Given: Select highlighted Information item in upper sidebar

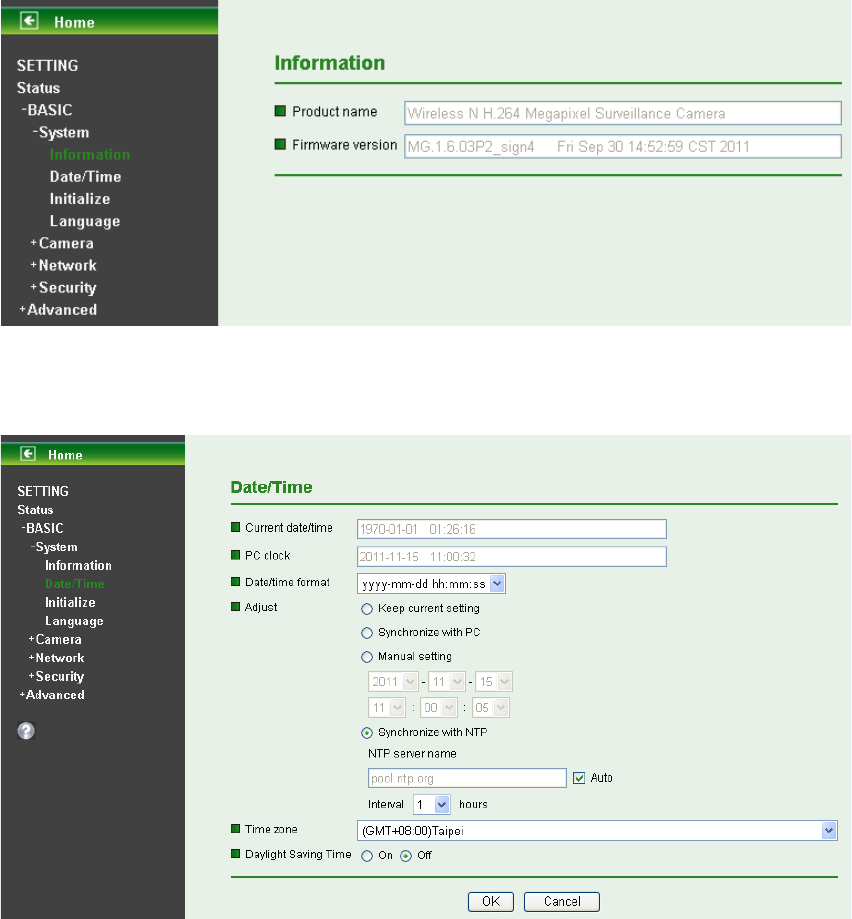Looking at the screenshot, I should tap(90, 155).
